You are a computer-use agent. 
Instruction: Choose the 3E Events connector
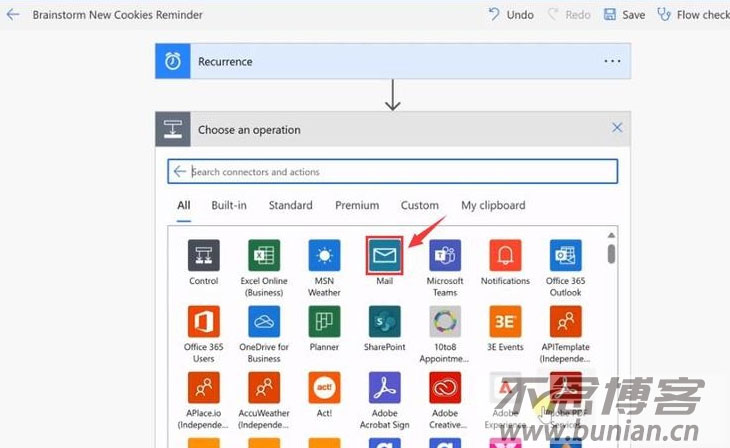coord(505,321)
